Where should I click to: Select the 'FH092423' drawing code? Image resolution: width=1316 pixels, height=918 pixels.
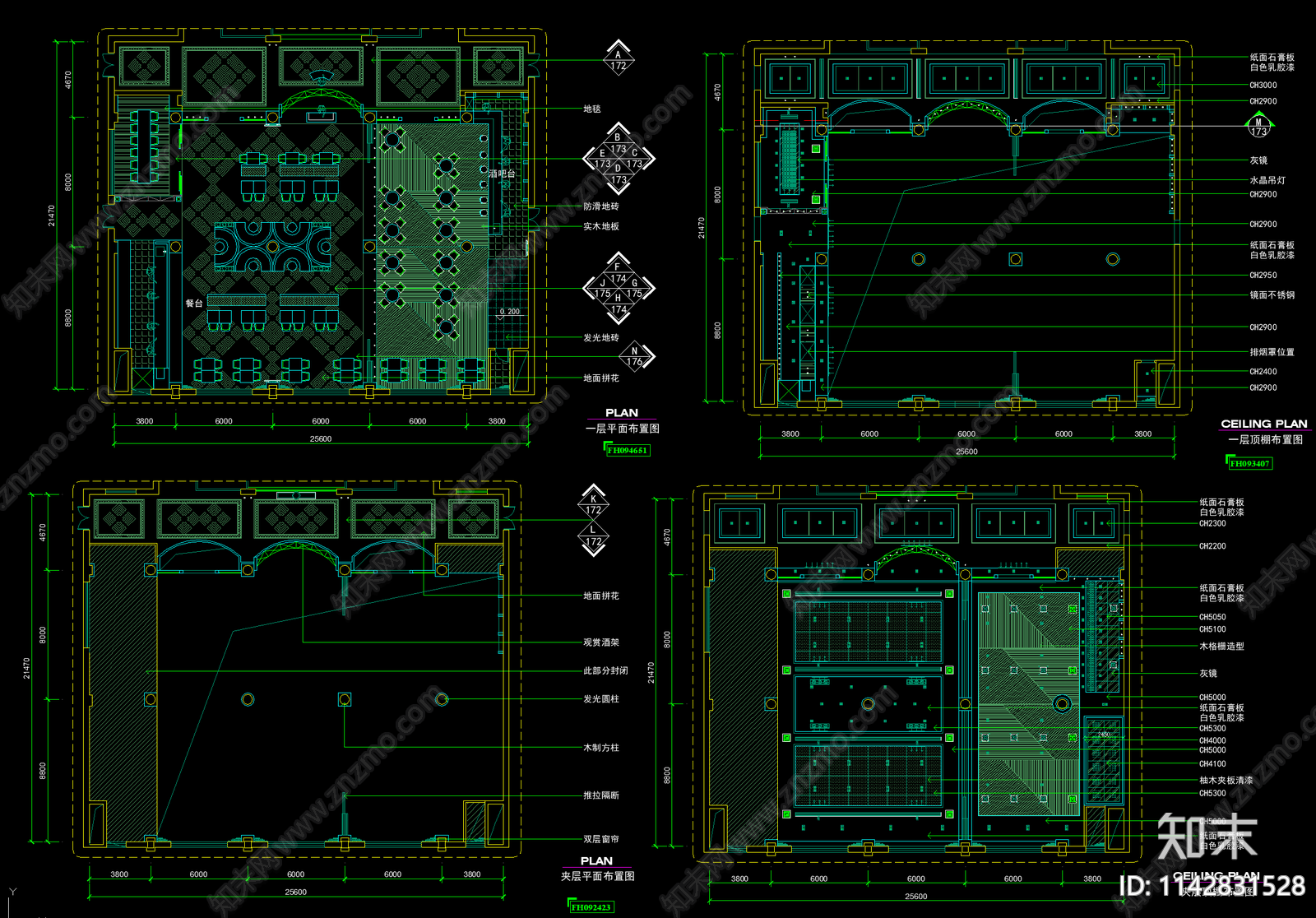[591, 906]
